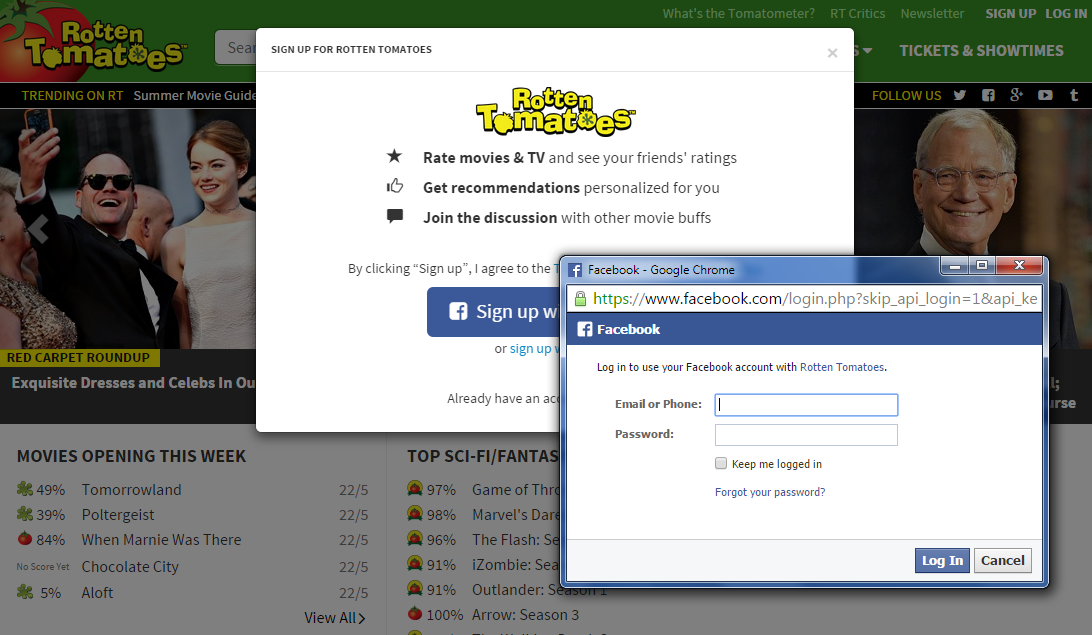Open Summer Movie Guide trending link
This screenshot has height=635, width=1092.
pyautogui.click(x=194, y=95)
